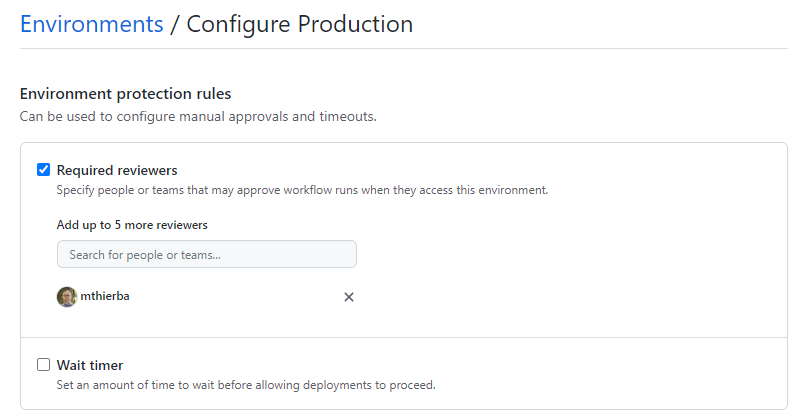
Task: Uncheck the Required reviewers checkbox
Action: (x=43, y=169)
